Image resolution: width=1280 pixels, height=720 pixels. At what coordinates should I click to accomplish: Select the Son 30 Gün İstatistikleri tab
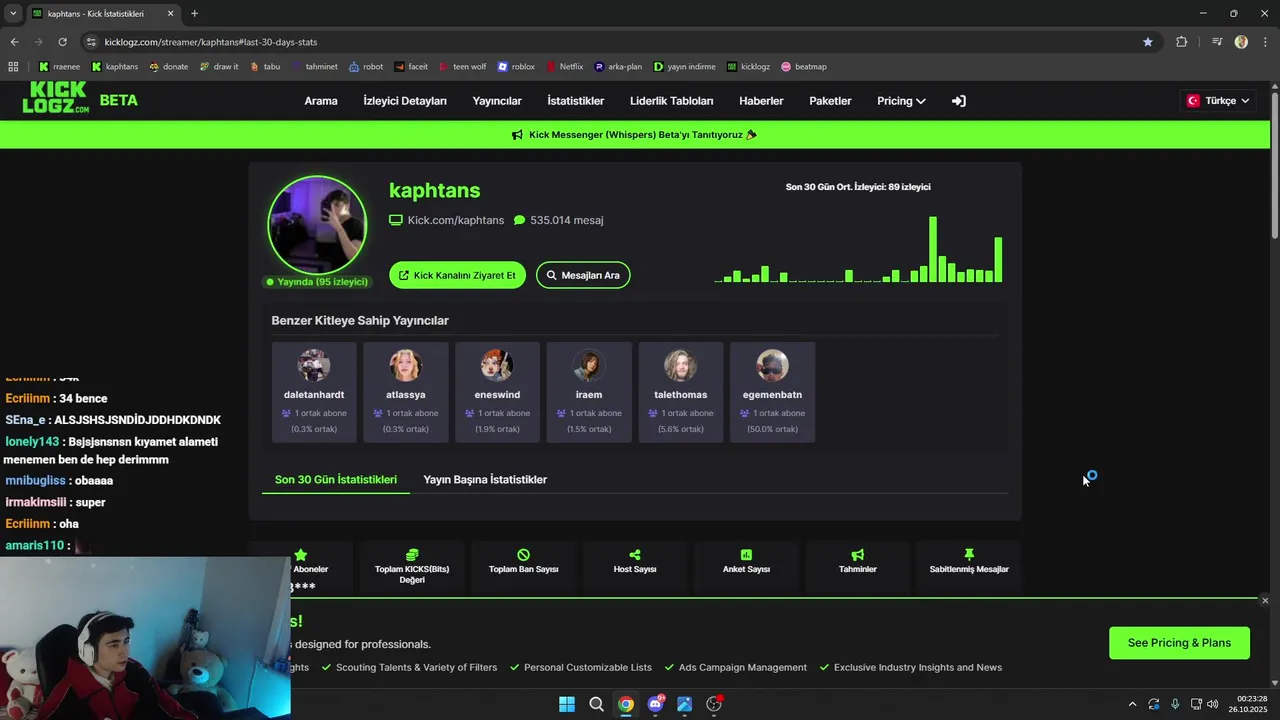pos(336,480)
